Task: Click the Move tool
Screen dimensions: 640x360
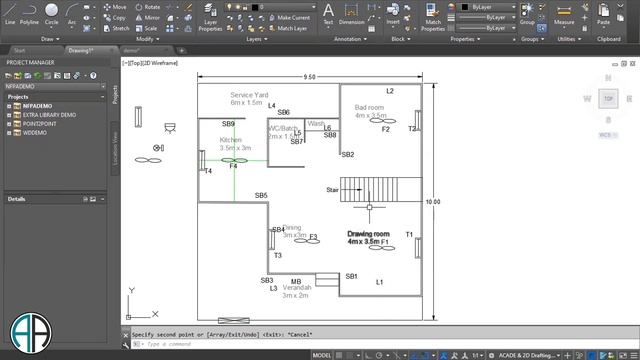Action: coord(115,7)
